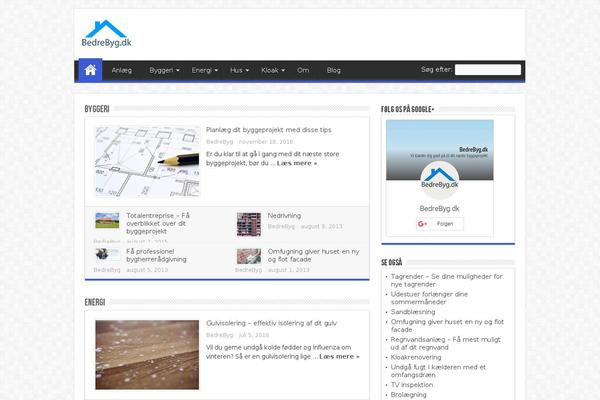Click the BedreByg.dk round profile avatar
Screen dimensions: 600x400
click(439, 180)
